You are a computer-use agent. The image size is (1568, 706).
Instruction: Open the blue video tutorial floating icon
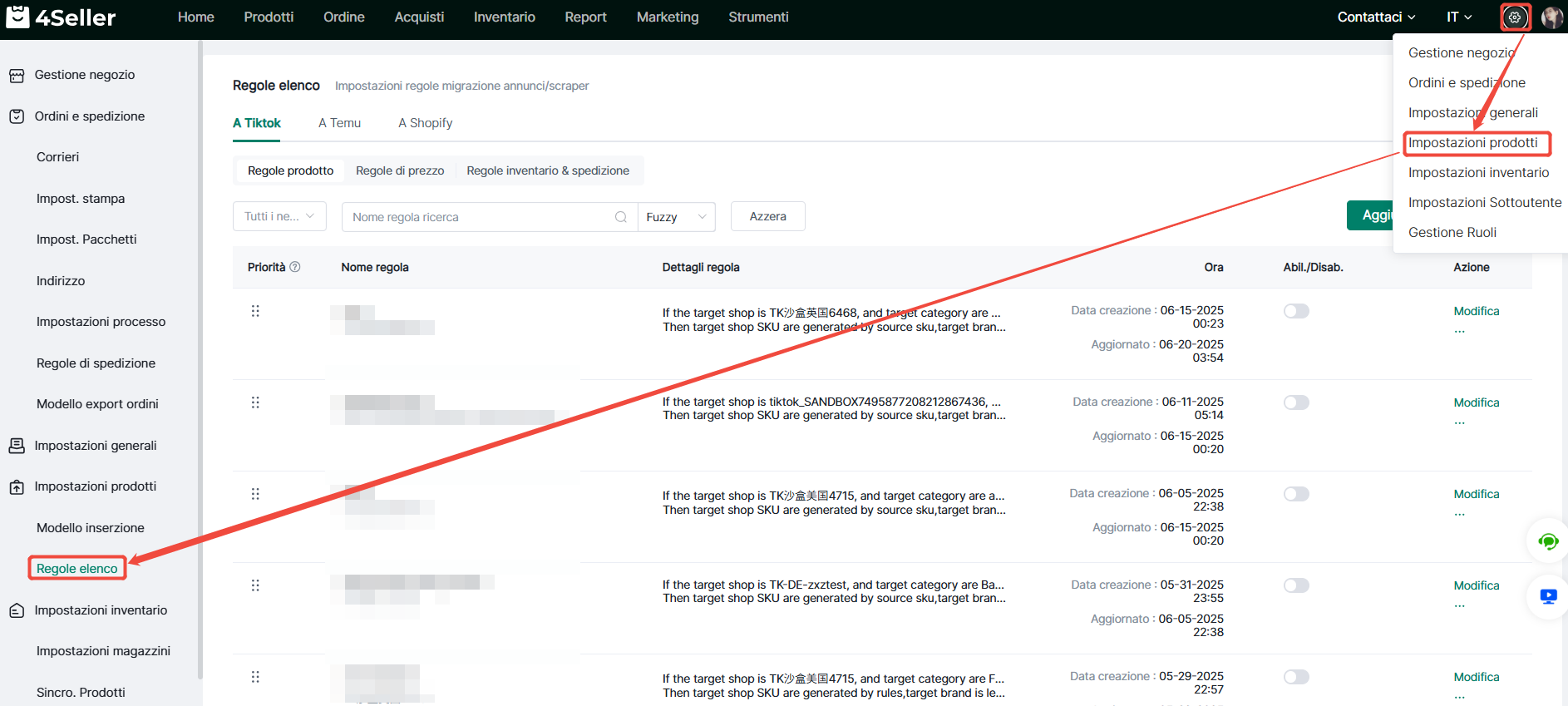1548,596
